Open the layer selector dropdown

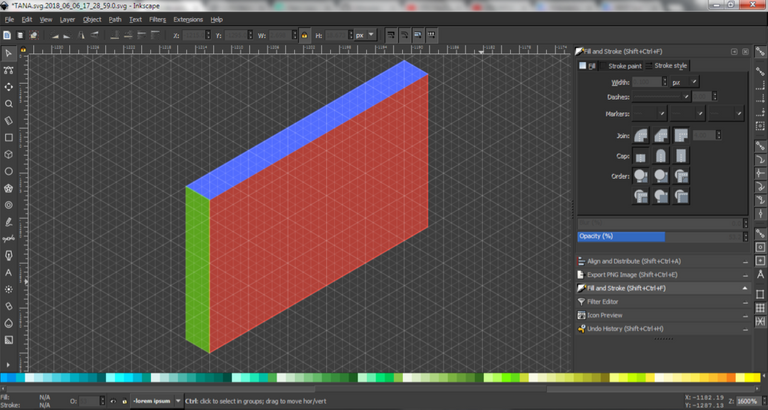tap(153, 401)
